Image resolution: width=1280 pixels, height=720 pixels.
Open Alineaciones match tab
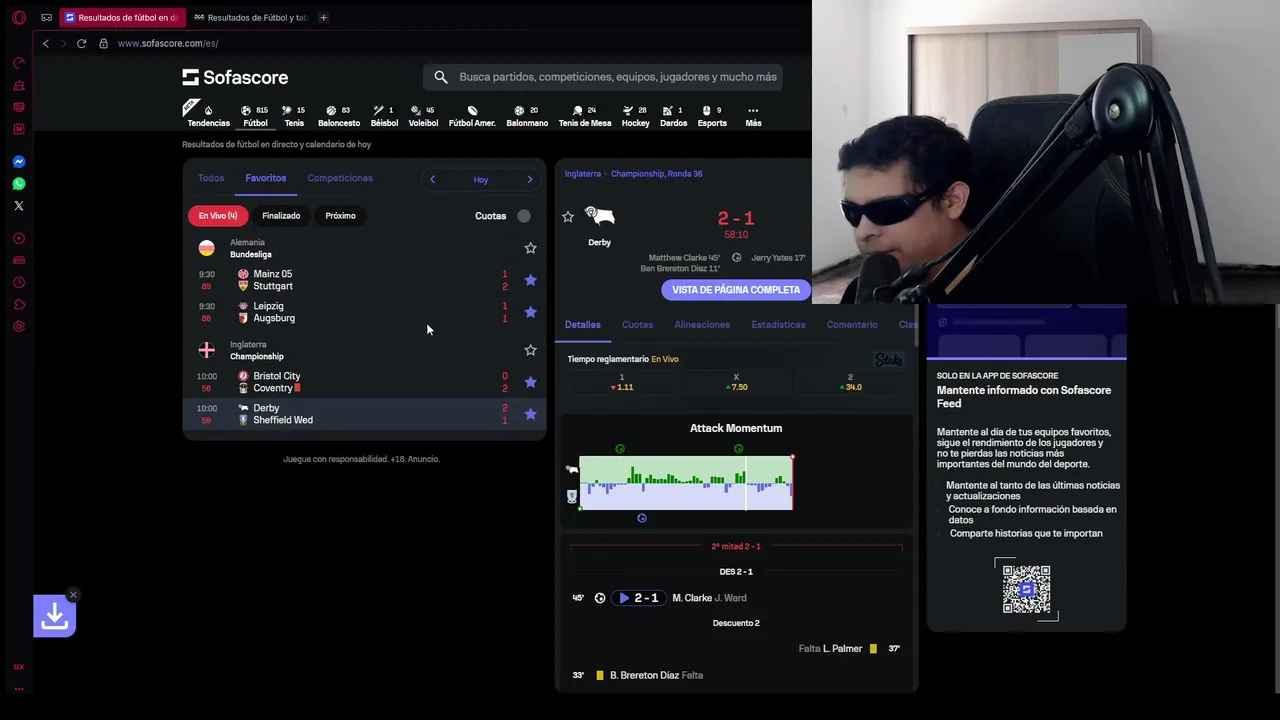point(702,324)
